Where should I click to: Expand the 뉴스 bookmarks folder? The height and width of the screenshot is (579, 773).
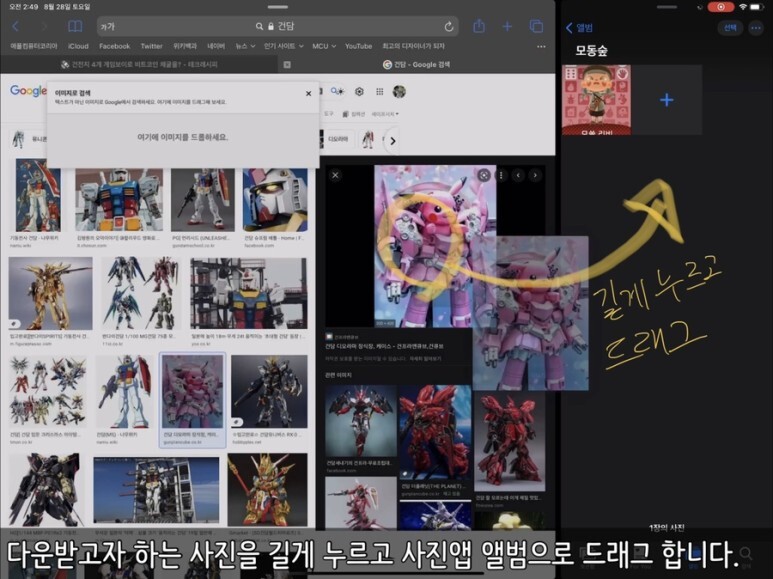click(245, 46)
